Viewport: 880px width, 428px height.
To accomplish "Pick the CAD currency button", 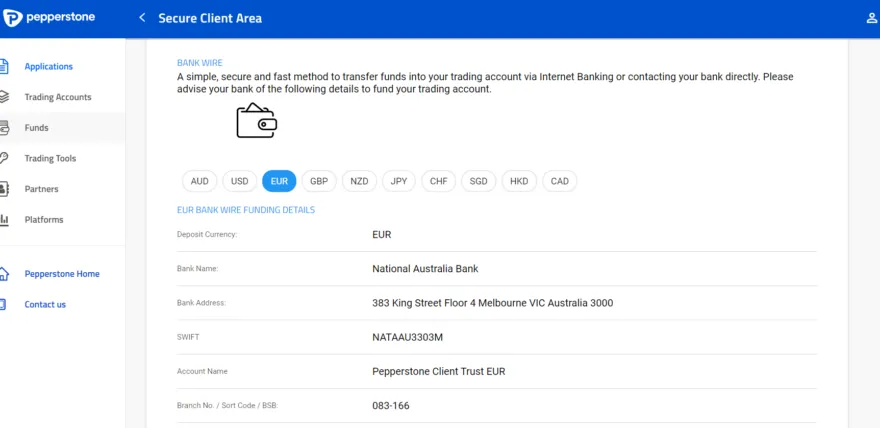I will click(559, 181).
